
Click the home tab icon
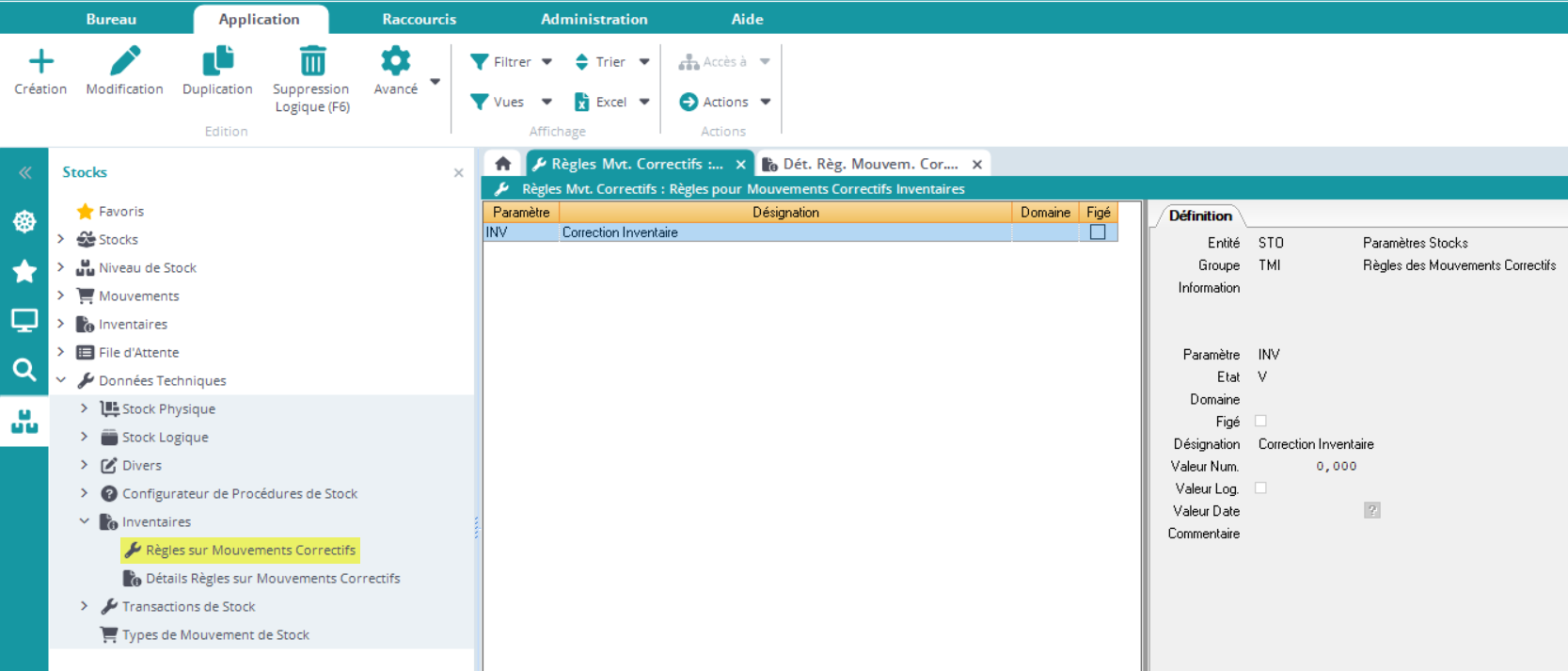click(x=503, y=164)
